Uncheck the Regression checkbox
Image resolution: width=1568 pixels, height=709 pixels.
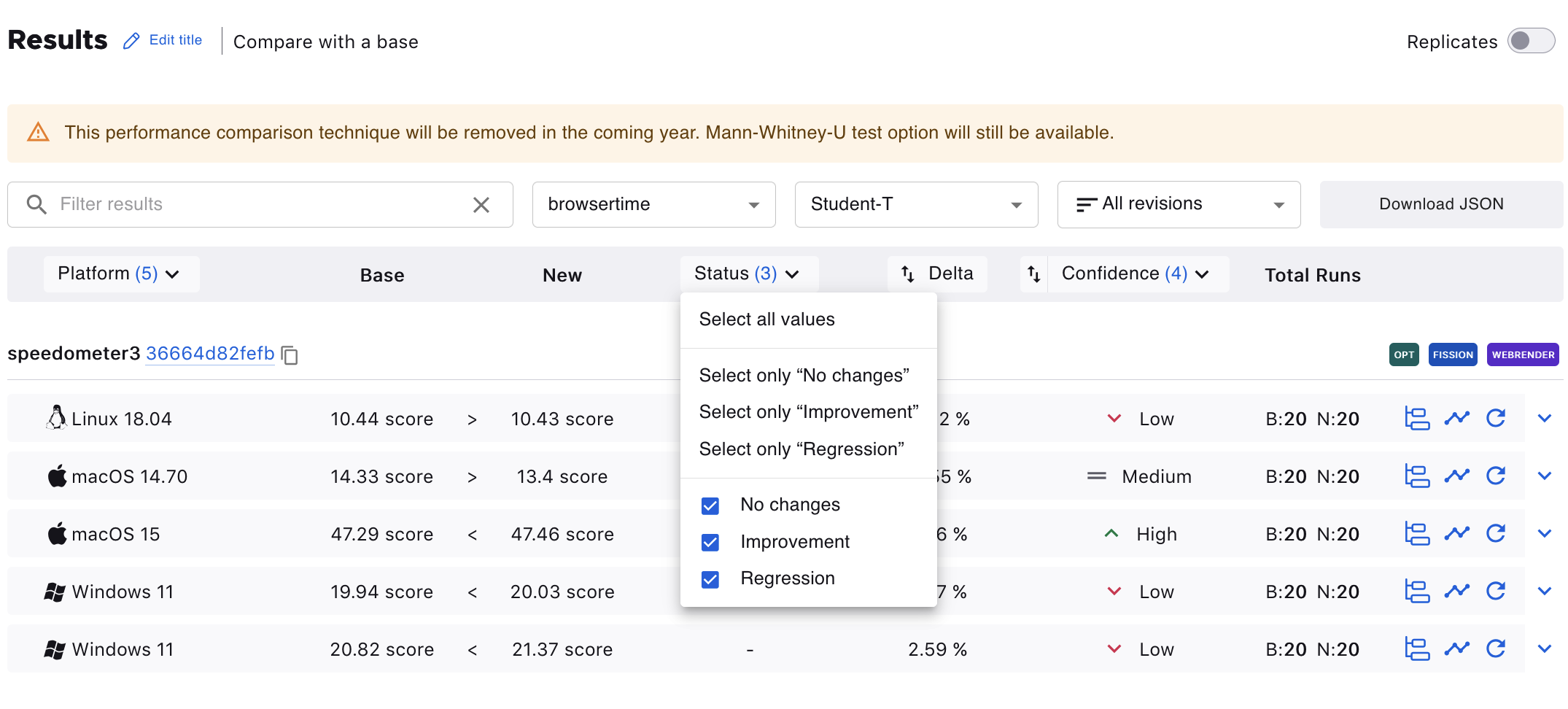point(710,580)
